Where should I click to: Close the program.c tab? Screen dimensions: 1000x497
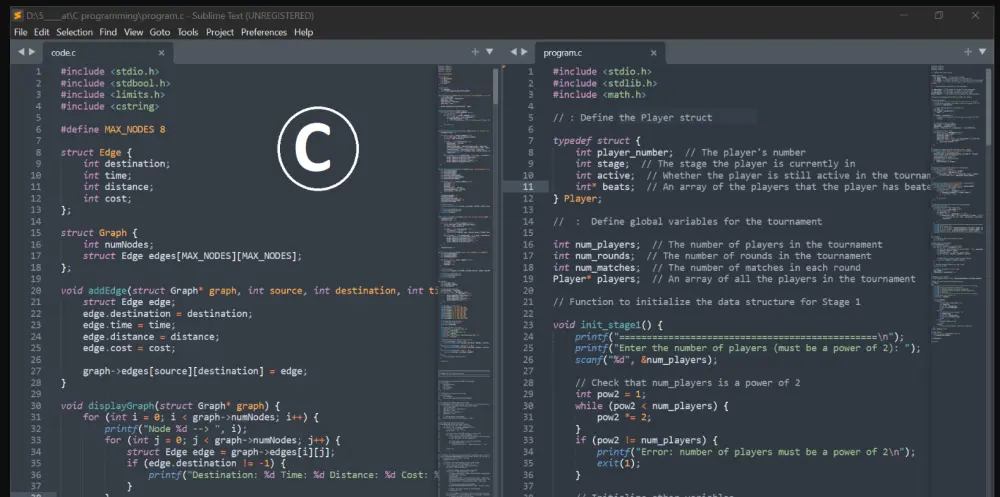(x=653, y=53)
